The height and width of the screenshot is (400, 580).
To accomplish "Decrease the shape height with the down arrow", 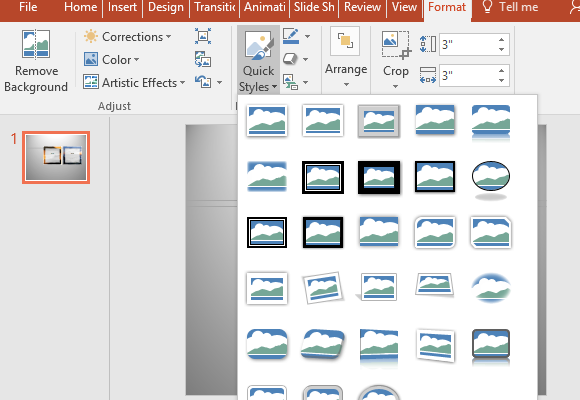I will click(502, 50).
